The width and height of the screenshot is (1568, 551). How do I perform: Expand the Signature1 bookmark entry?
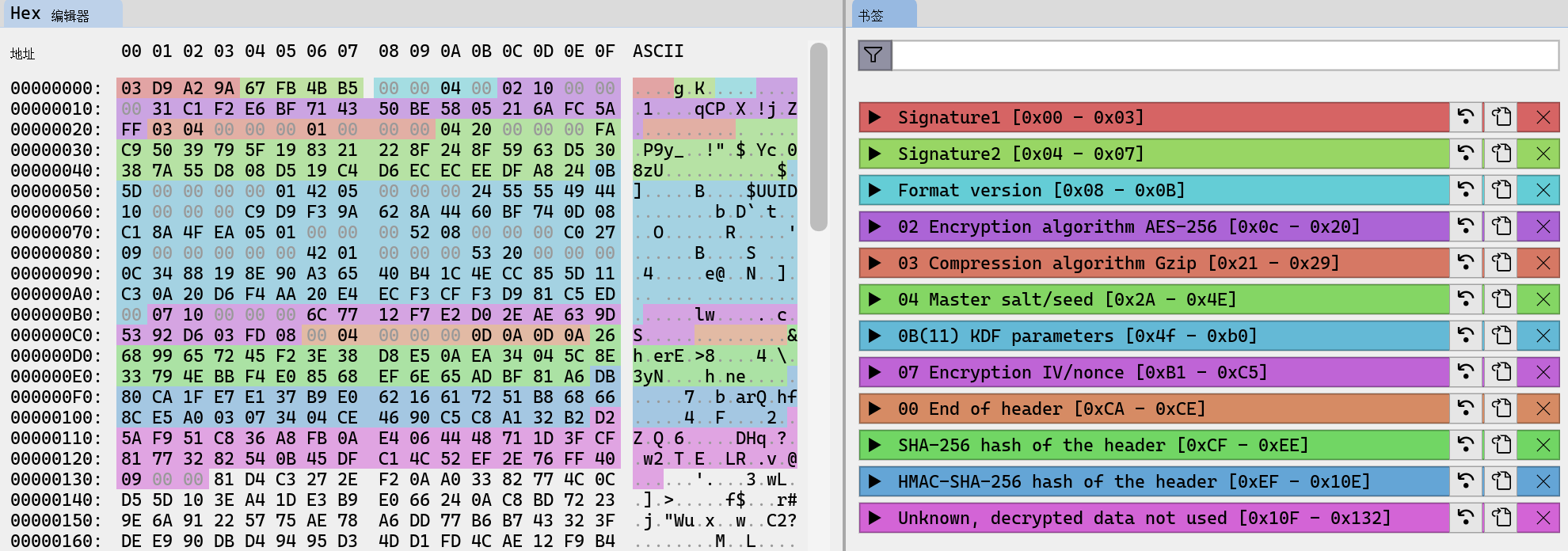click(875, 117)
